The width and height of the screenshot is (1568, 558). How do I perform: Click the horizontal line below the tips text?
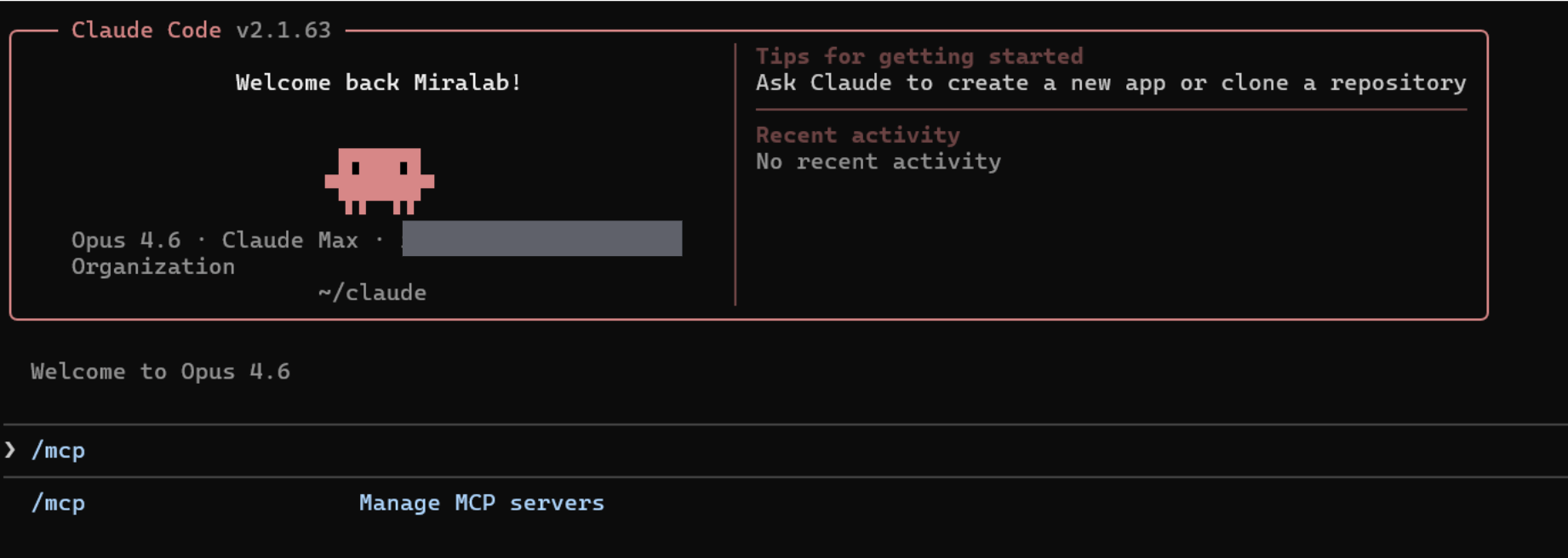click(x=1110, y=109)
